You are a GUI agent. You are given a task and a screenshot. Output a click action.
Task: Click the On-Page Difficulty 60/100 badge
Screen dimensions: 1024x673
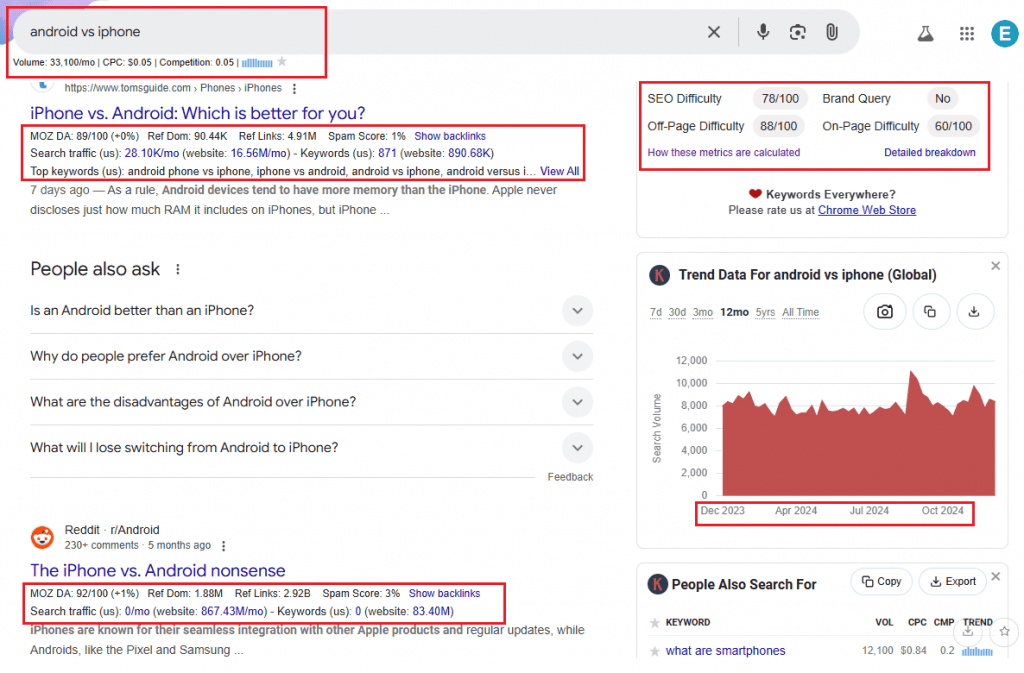953,126
